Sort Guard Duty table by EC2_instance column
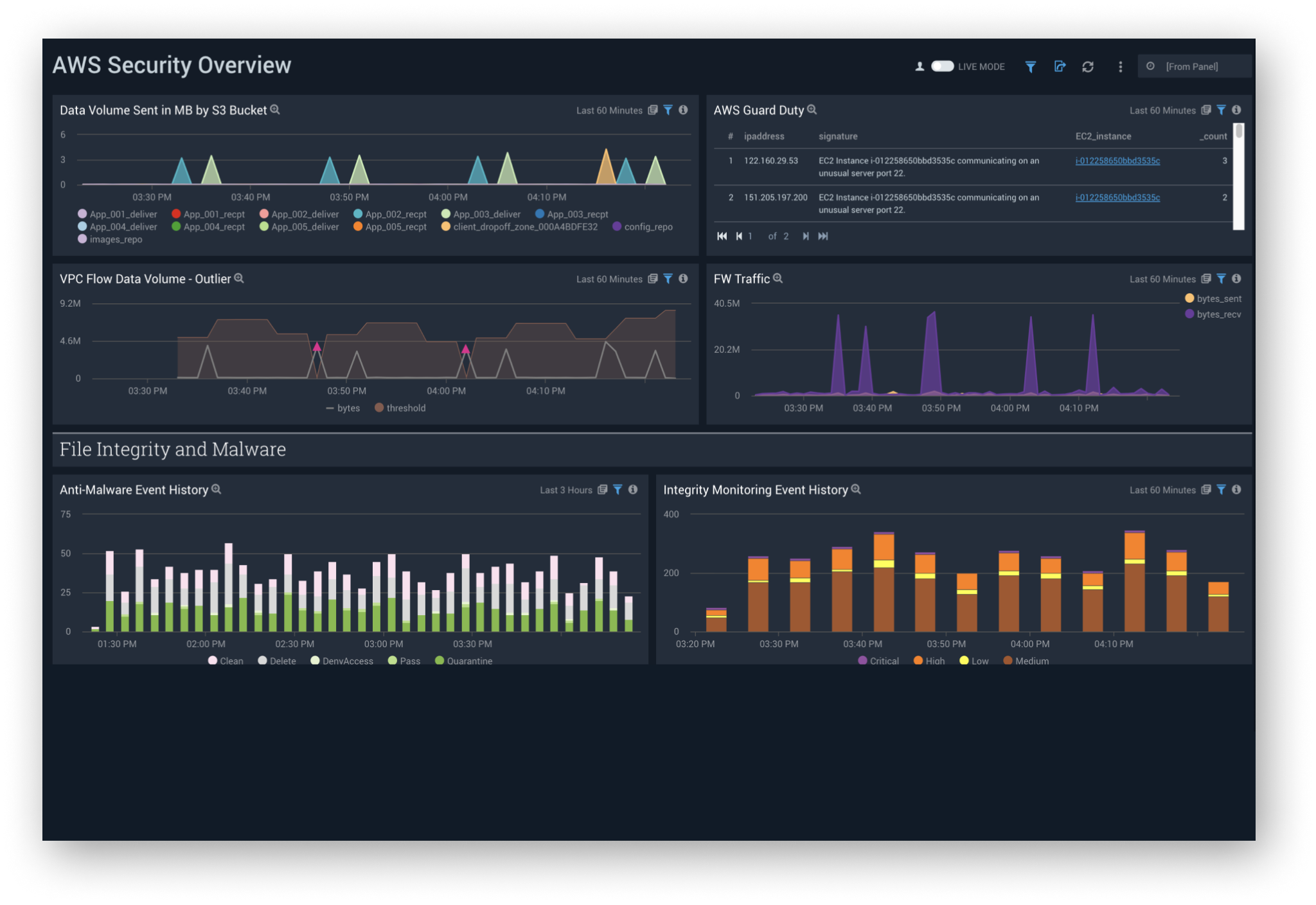This screenshot has width=1316, height=905. 1103,136
